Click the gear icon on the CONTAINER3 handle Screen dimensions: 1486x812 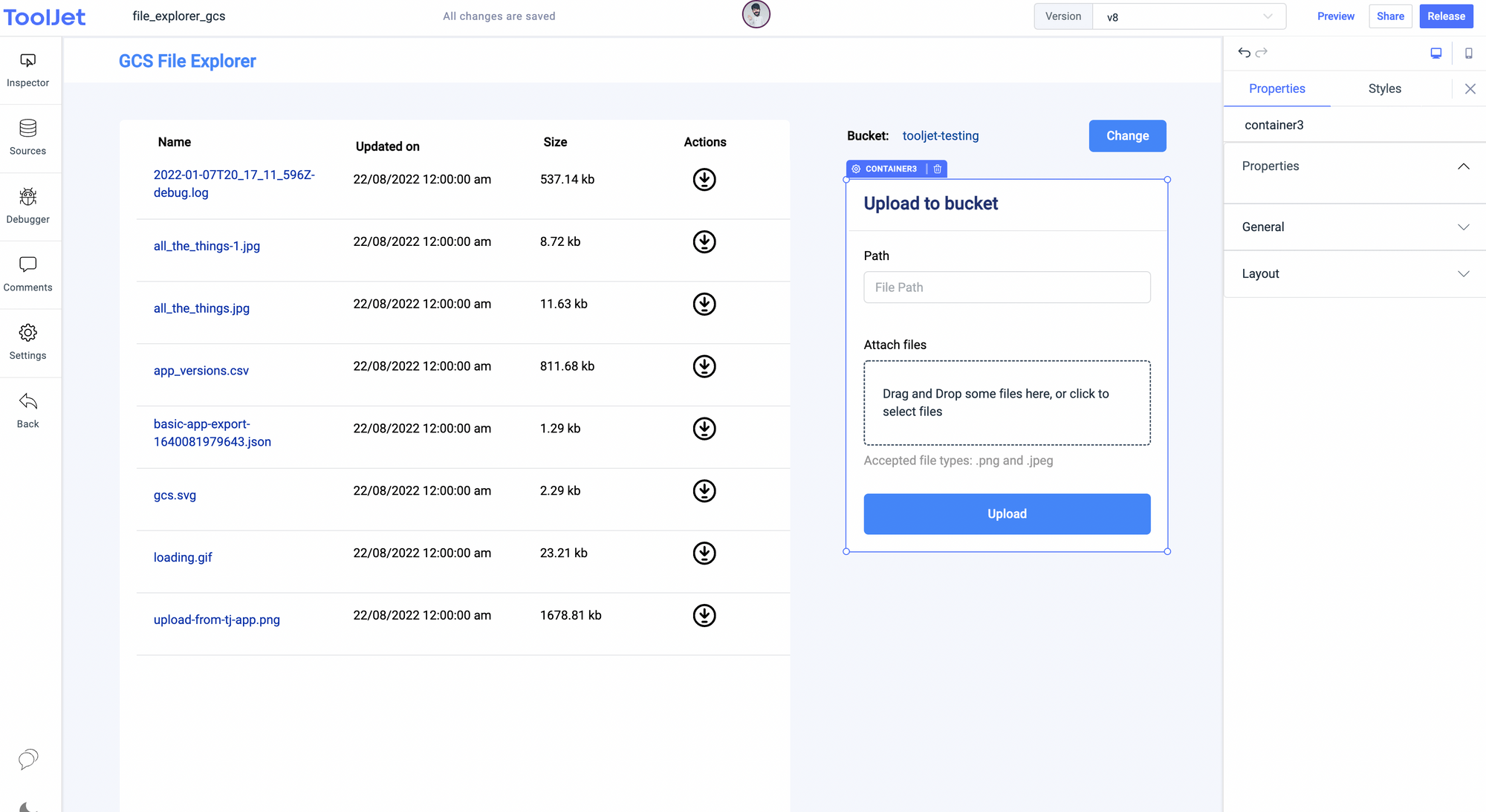[x=856, y=169]
